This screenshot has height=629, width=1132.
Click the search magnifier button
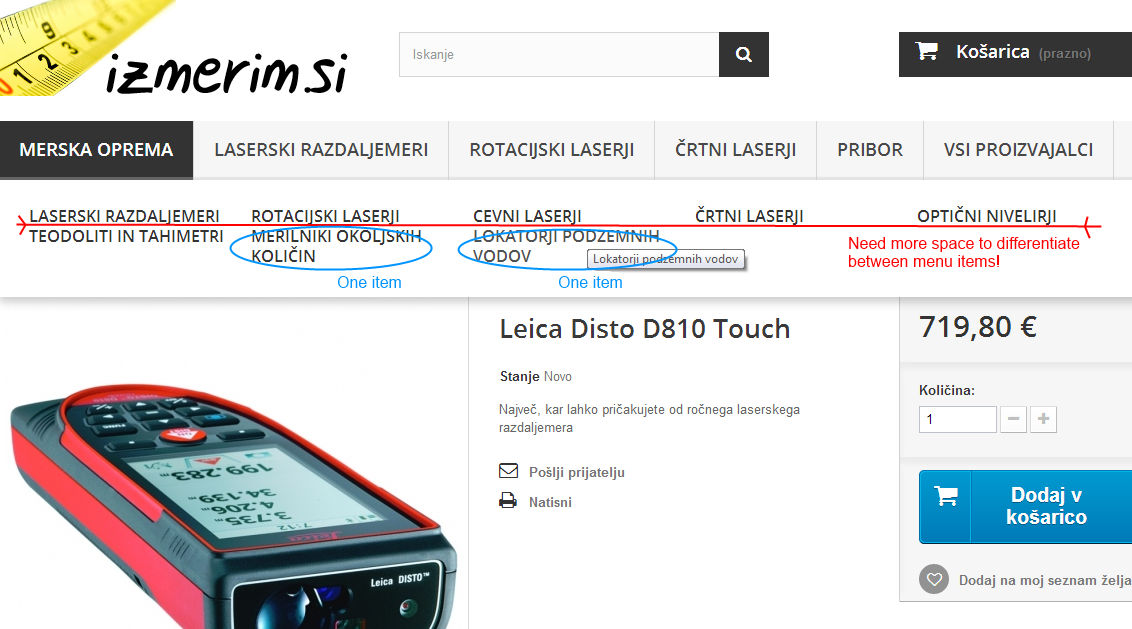pyautogui.click(x=744, y=54)
